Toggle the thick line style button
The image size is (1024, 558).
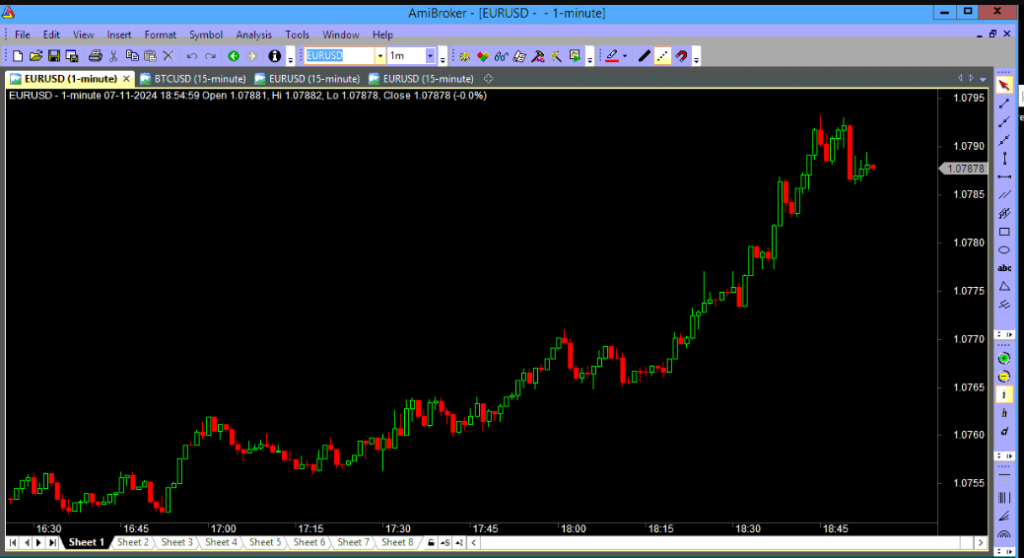[644, 56]
